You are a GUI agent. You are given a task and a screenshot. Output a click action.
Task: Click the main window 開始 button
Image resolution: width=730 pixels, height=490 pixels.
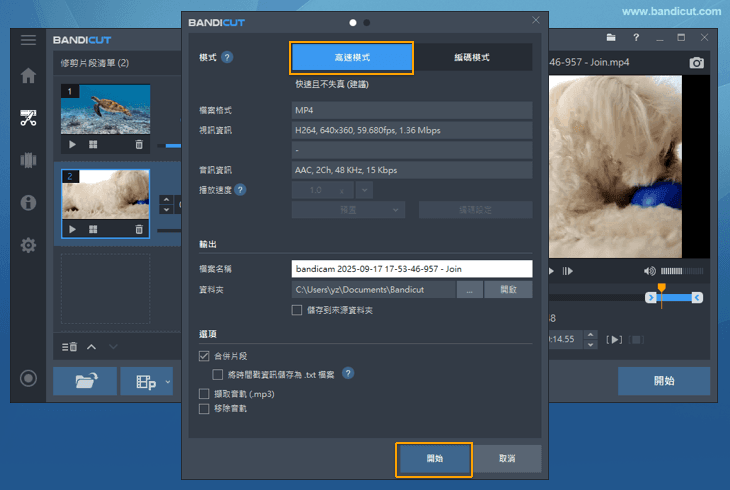click(664, 381)
